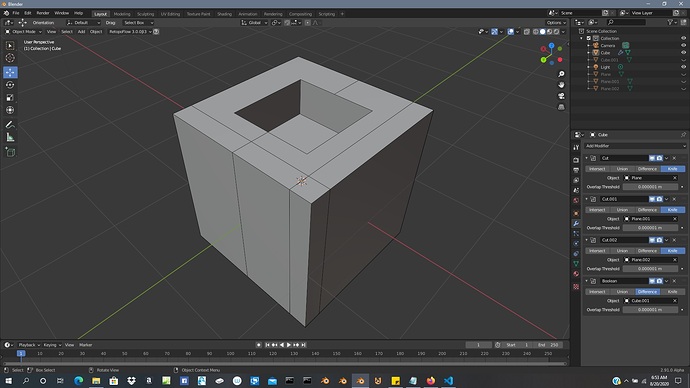Activate the Rotate tool
Viewport: 690px width, 388px height.
[10, 85]
